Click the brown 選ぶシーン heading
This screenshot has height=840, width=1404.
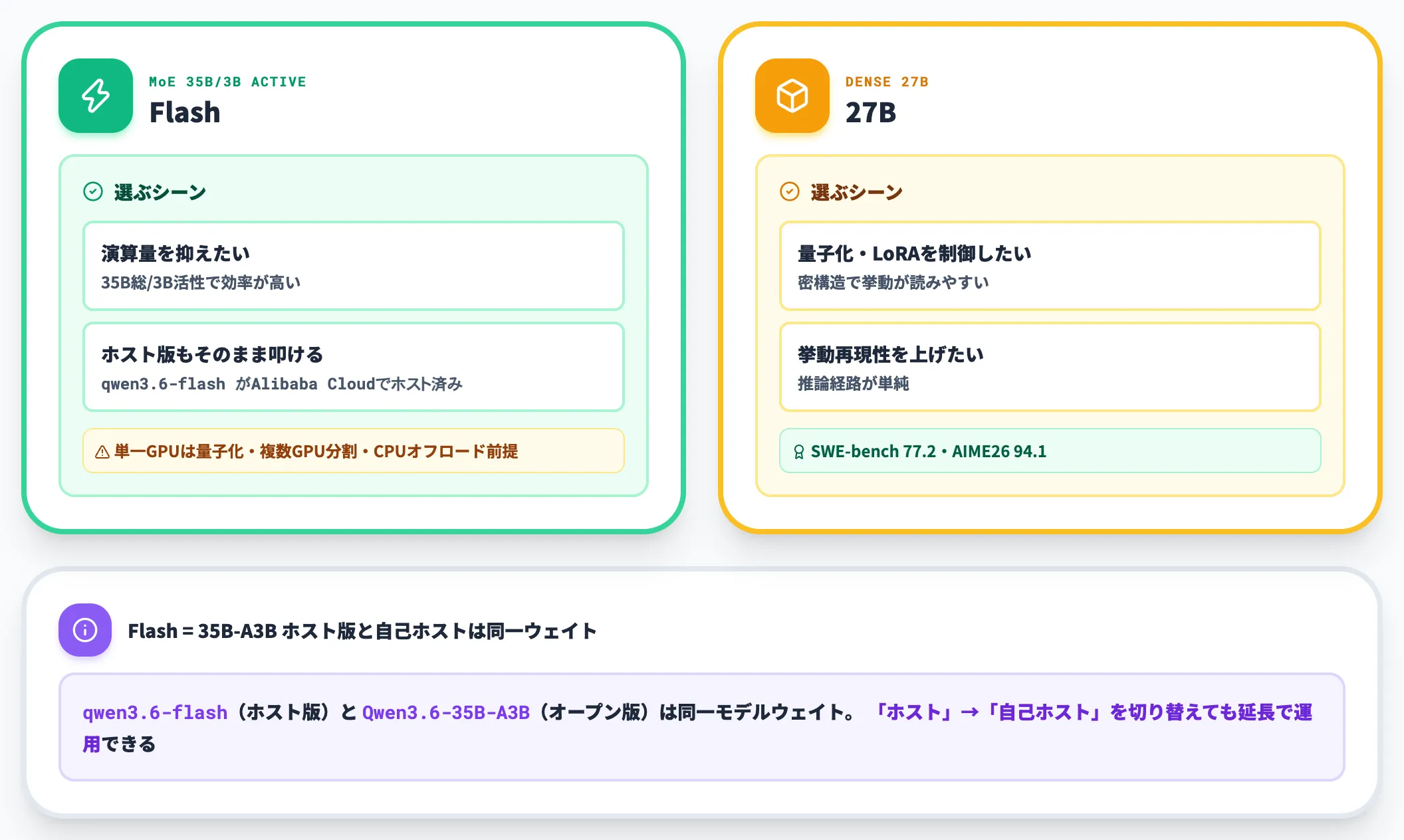pos(857,192)
